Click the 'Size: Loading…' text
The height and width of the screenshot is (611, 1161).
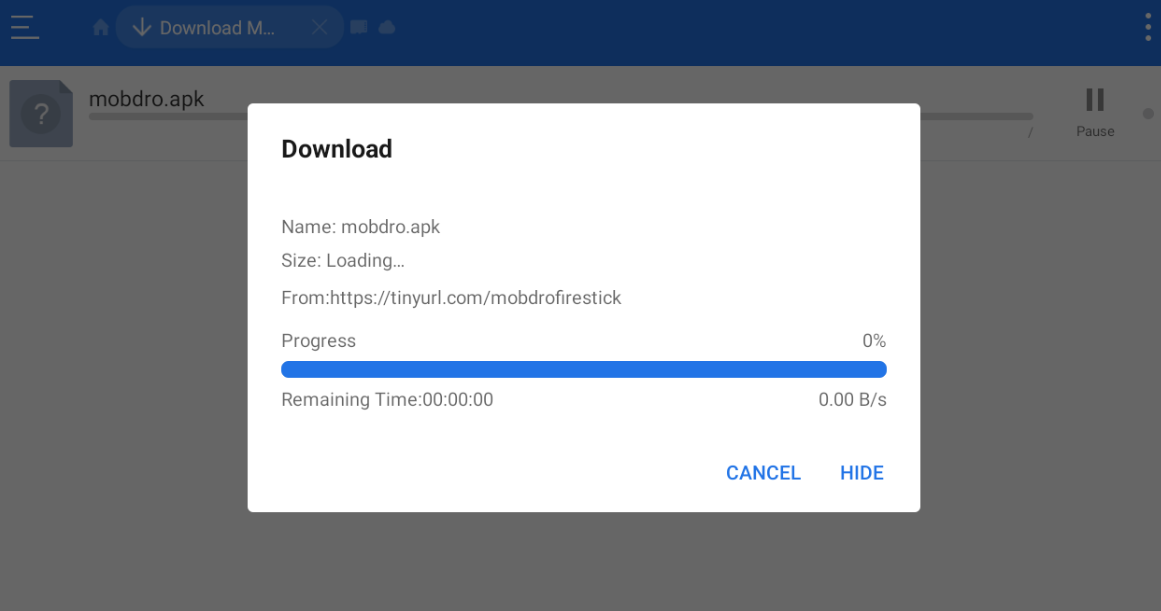click(343, 261)
